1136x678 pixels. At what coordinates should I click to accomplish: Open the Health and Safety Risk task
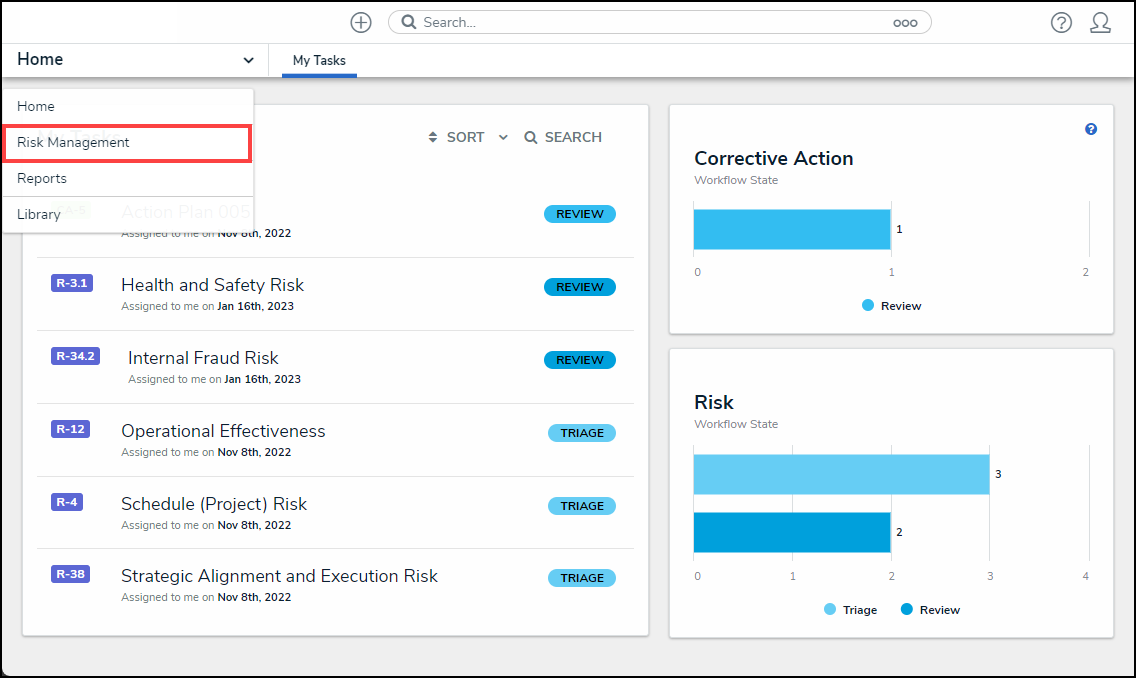pos(212,285)
